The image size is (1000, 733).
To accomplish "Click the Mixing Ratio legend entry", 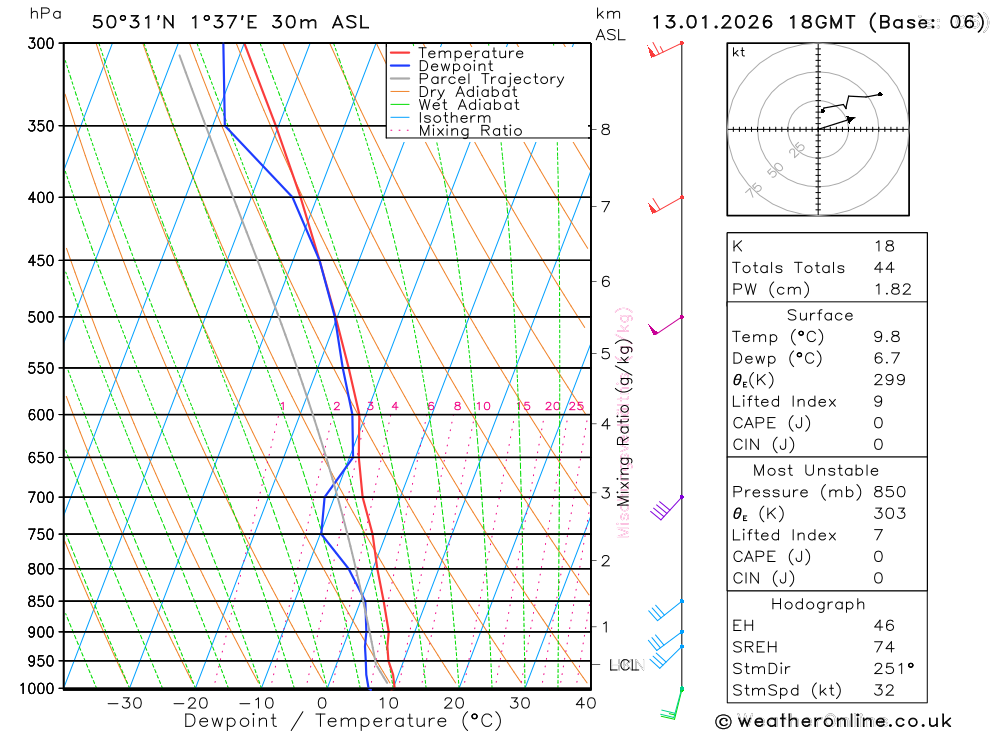I will pos(470,131).
